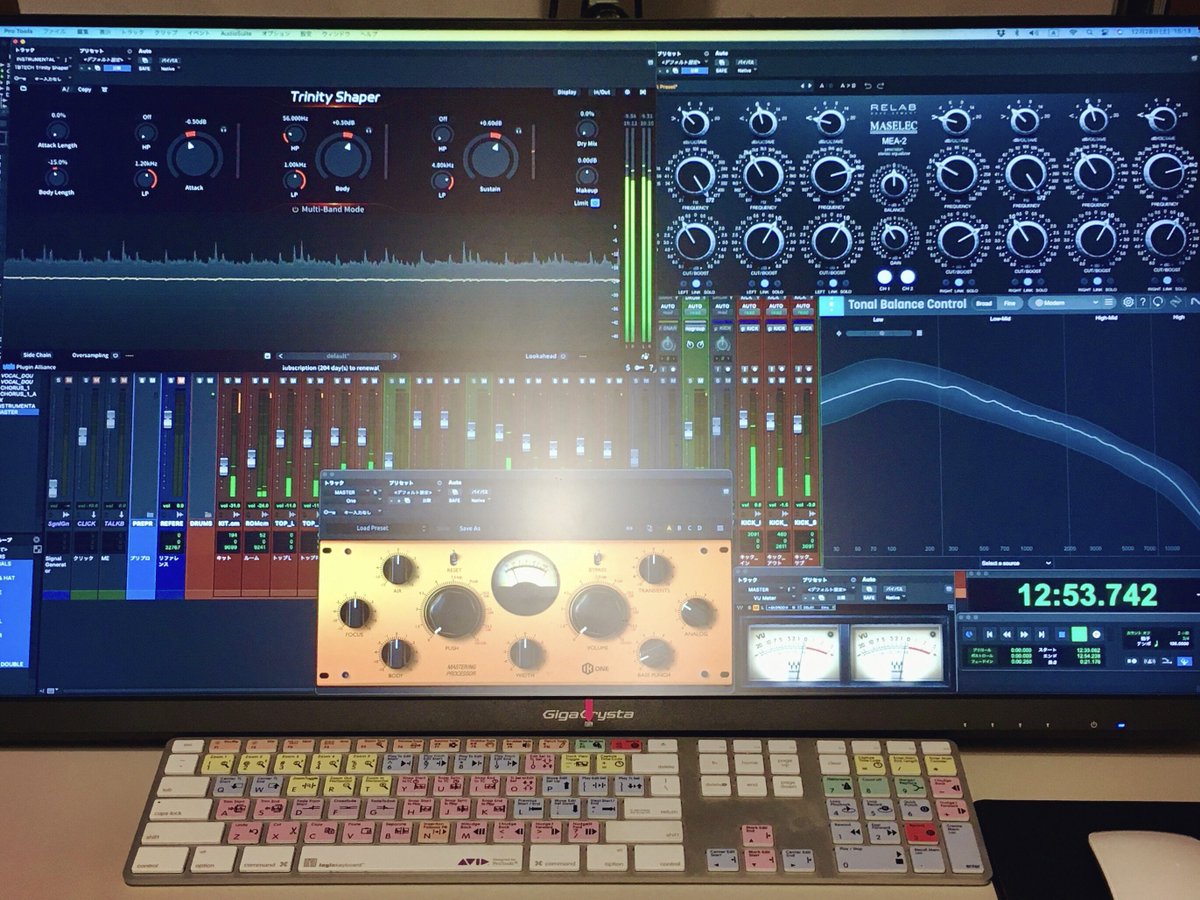Toggle the Body band headphone listen icon
The image size is (1200, 900).
369,129
